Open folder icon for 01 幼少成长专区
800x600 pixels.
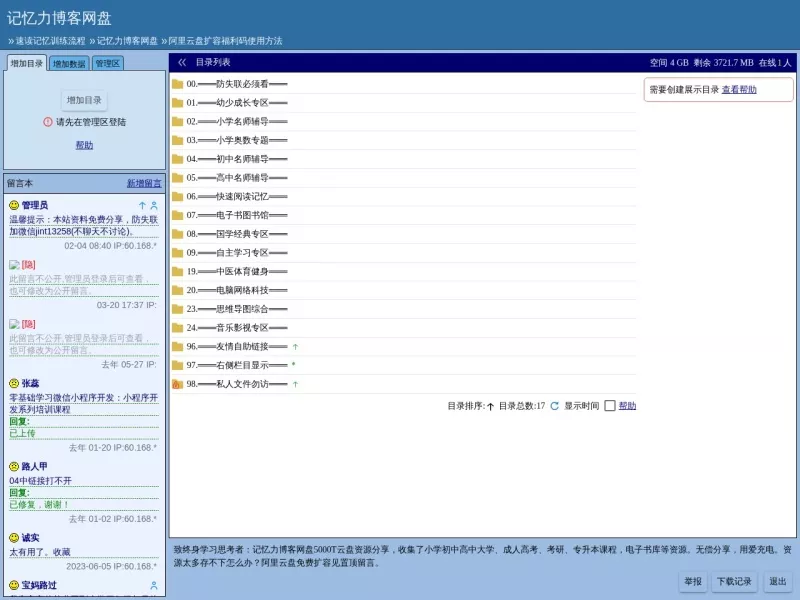point(178,103)
